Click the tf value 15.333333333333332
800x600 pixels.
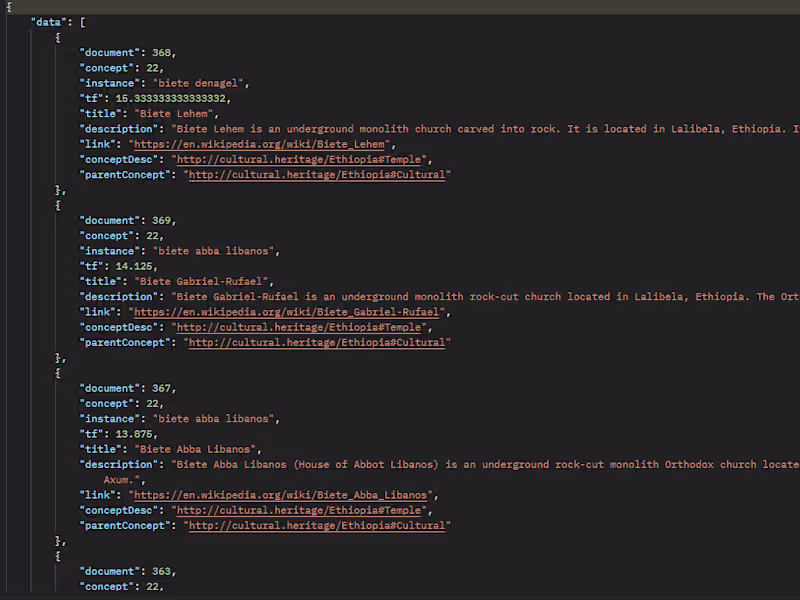pyautogui.click(x=171, y=98)
